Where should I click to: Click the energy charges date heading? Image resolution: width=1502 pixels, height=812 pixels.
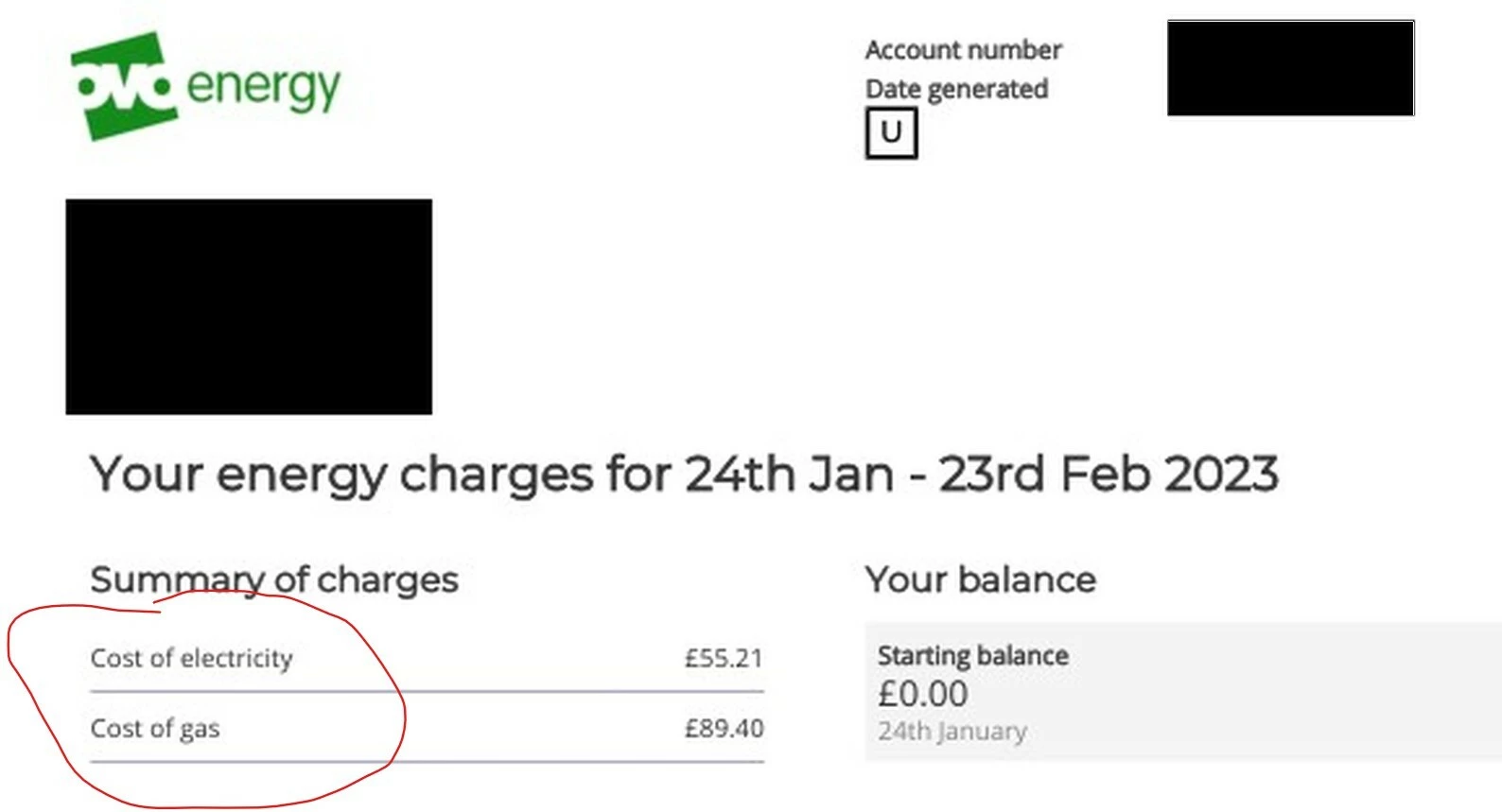pos(683,475)
